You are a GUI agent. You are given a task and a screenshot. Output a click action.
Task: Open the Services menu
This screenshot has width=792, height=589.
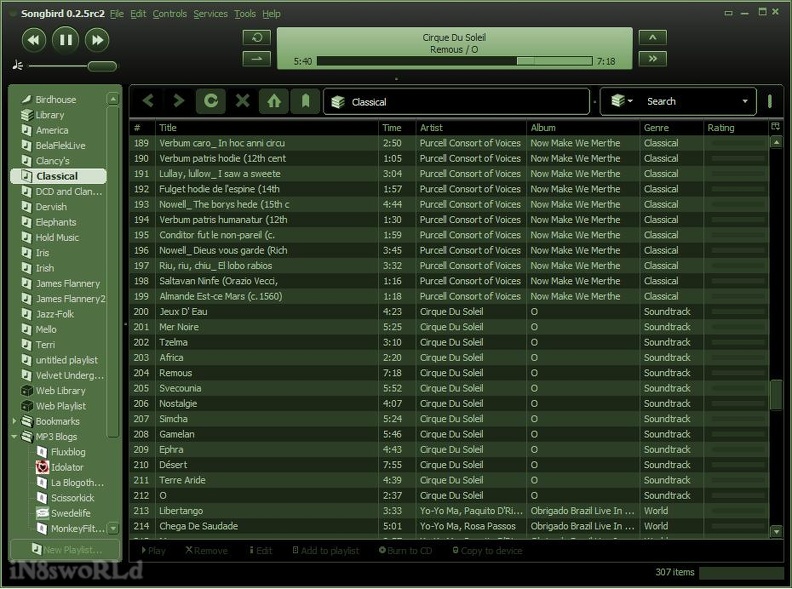tap(210, 14)
